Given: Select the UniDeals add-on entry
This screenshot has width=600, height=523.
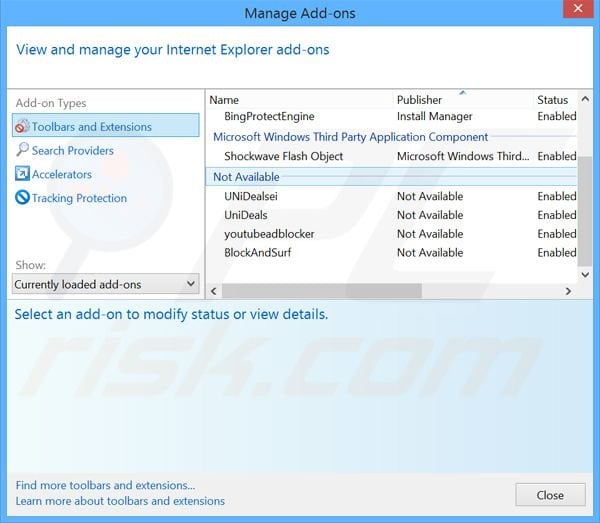Looking at the screenshot, I should (x=246, y=215).
